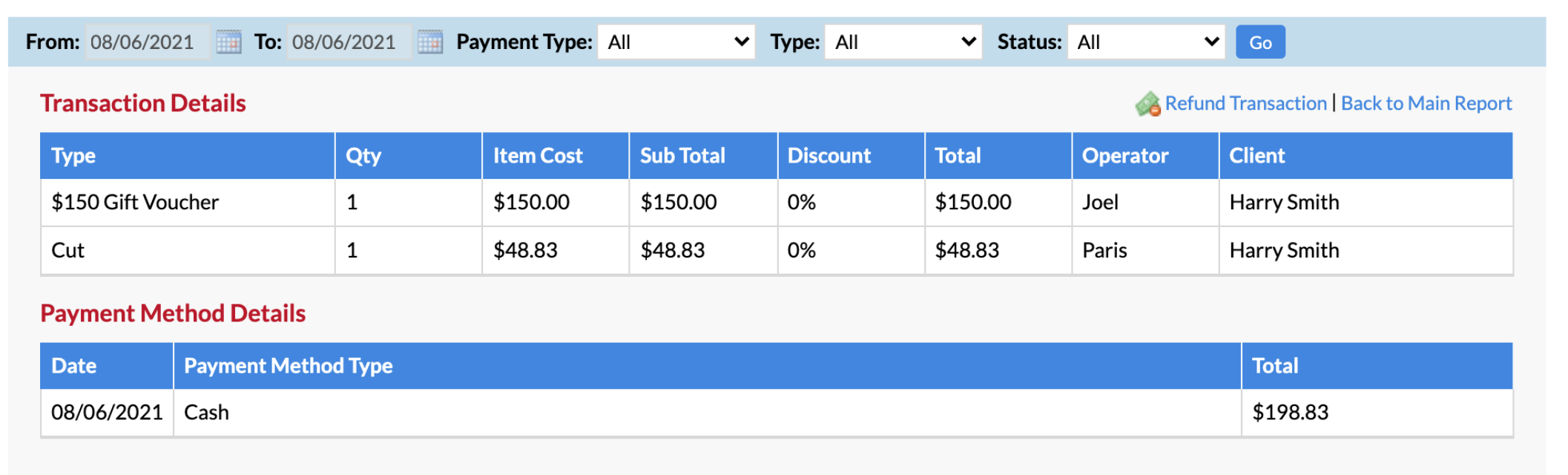Click the Go button
The height and width of the screenshot is (475, 1568).
click(1260, 42)
